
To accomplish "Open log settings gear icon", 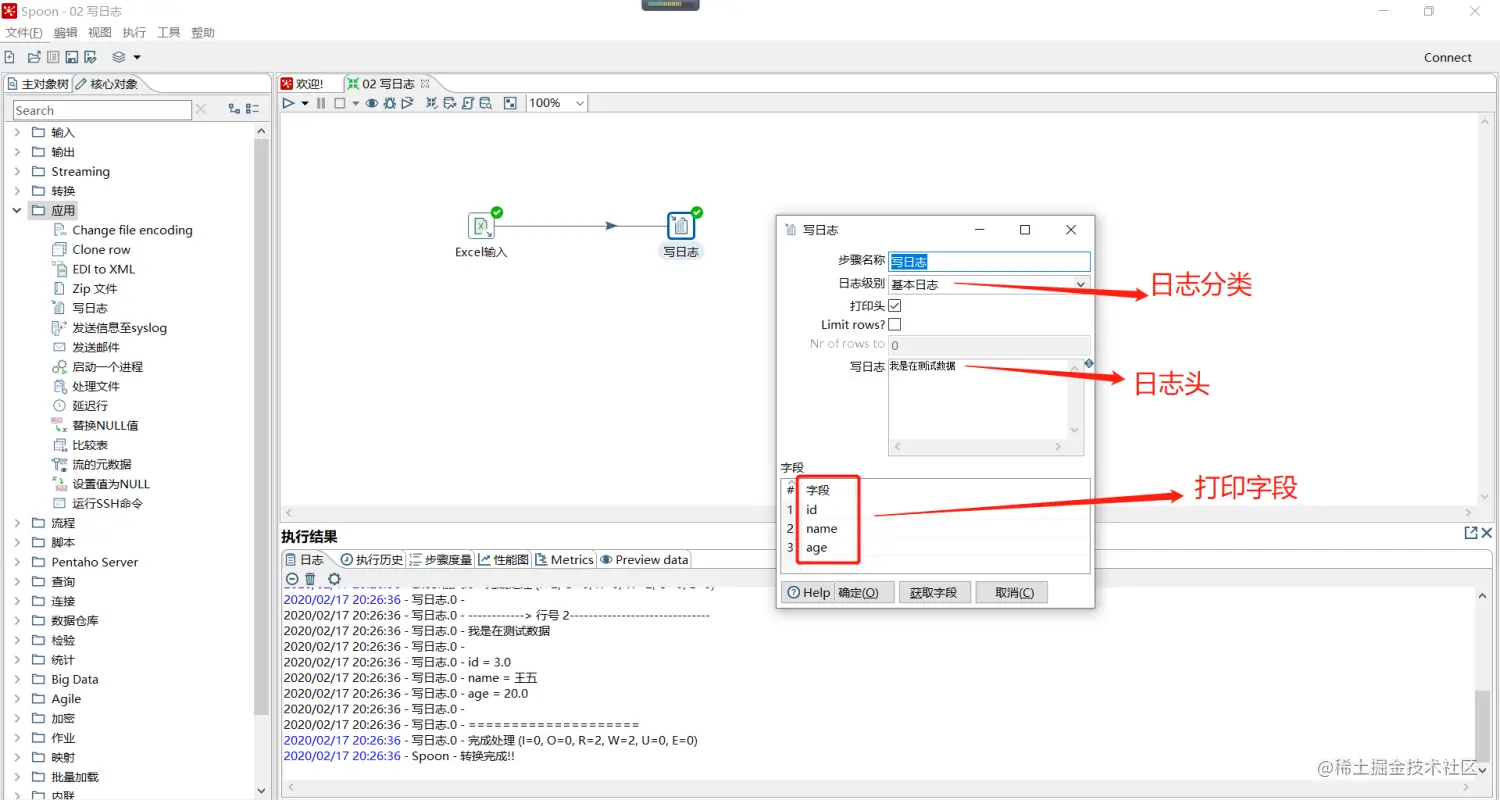I will point(334,579).
